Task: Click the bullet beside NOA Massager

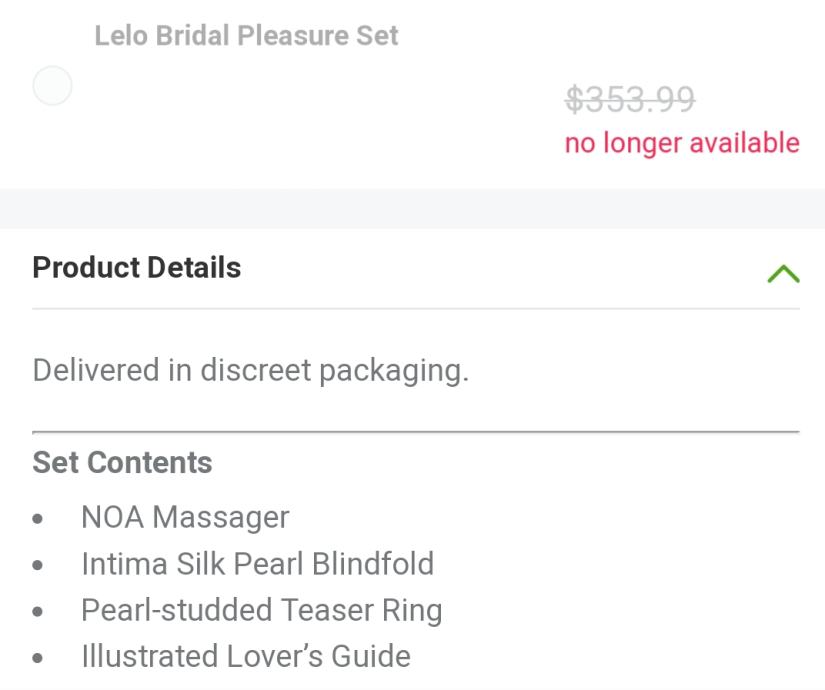Action: pos(38,520)
